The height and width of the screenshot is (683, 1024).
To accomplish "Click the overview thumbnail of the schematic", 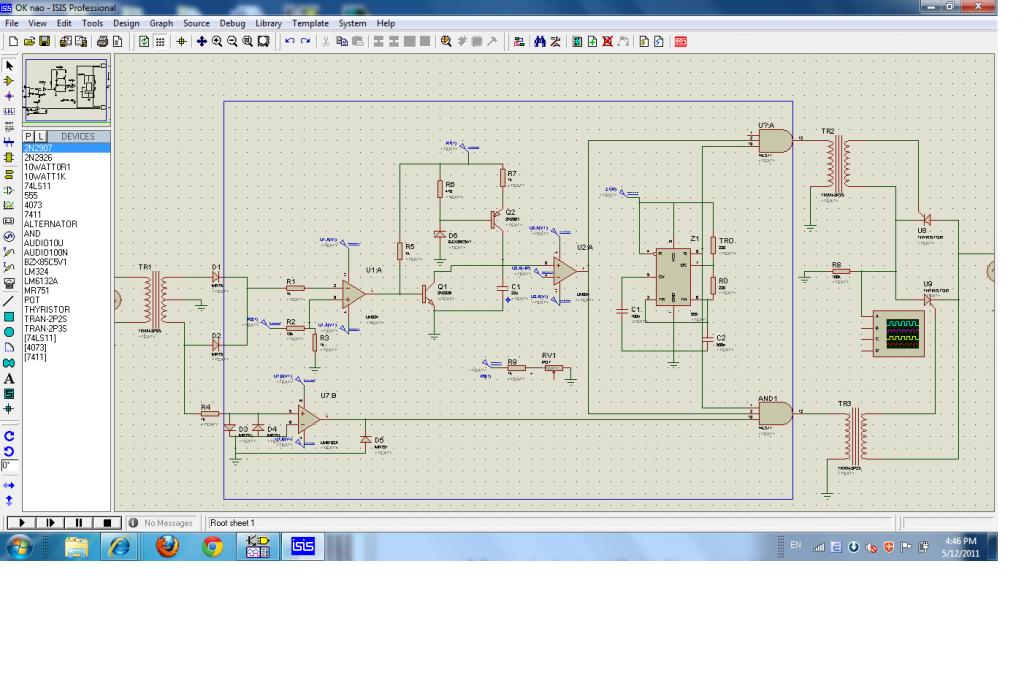I will pyautogui.click(x=66, y=89).
